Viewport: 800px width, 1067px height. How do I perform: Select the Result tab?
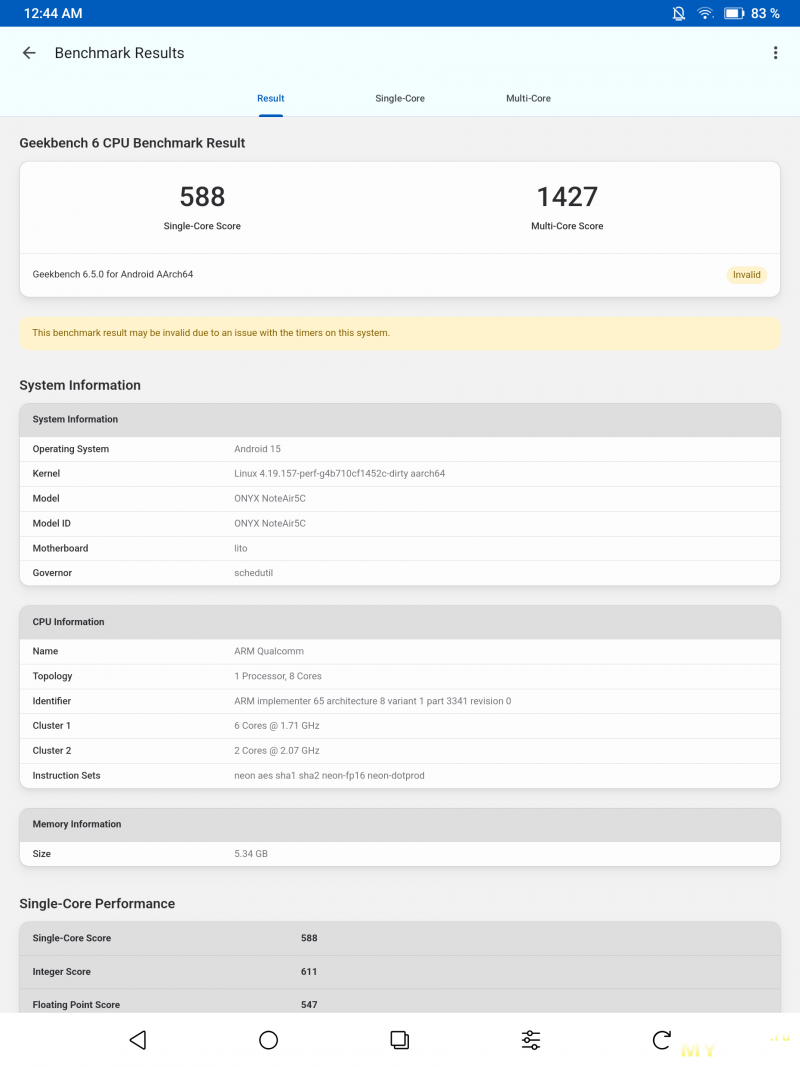(x=270, y=98)
